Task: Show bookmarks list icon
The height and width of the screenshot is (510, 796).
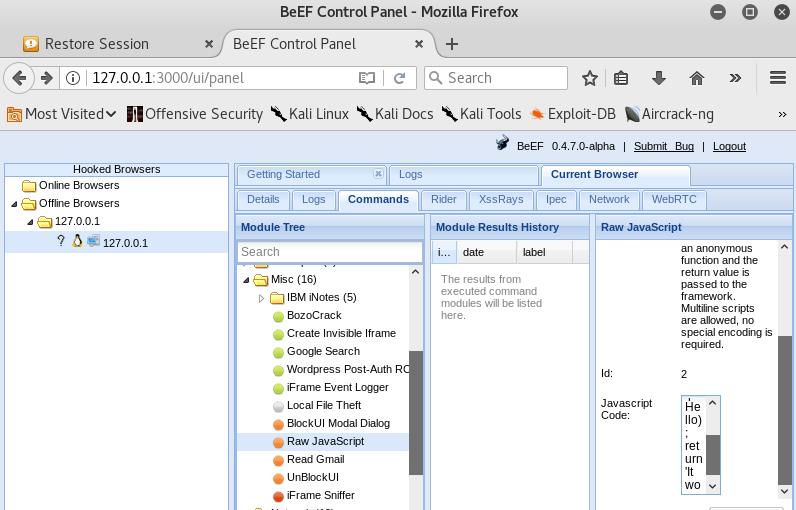Action: (x=621, y=78)
